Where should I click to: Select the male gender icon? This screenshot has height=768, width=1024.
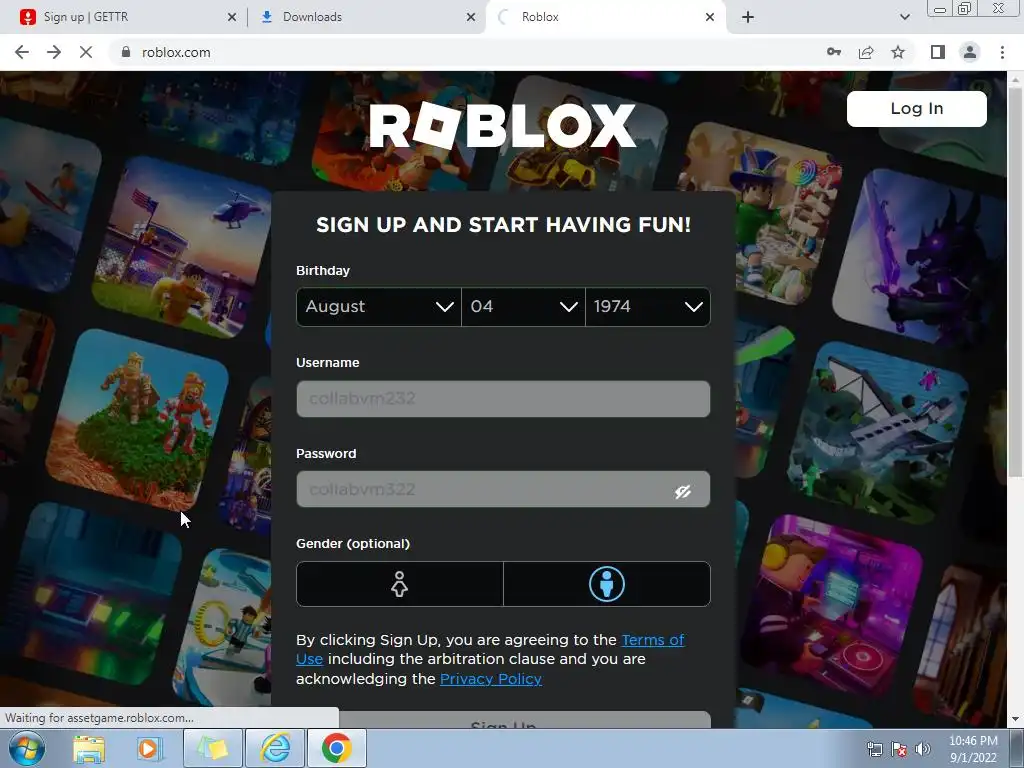607,584
